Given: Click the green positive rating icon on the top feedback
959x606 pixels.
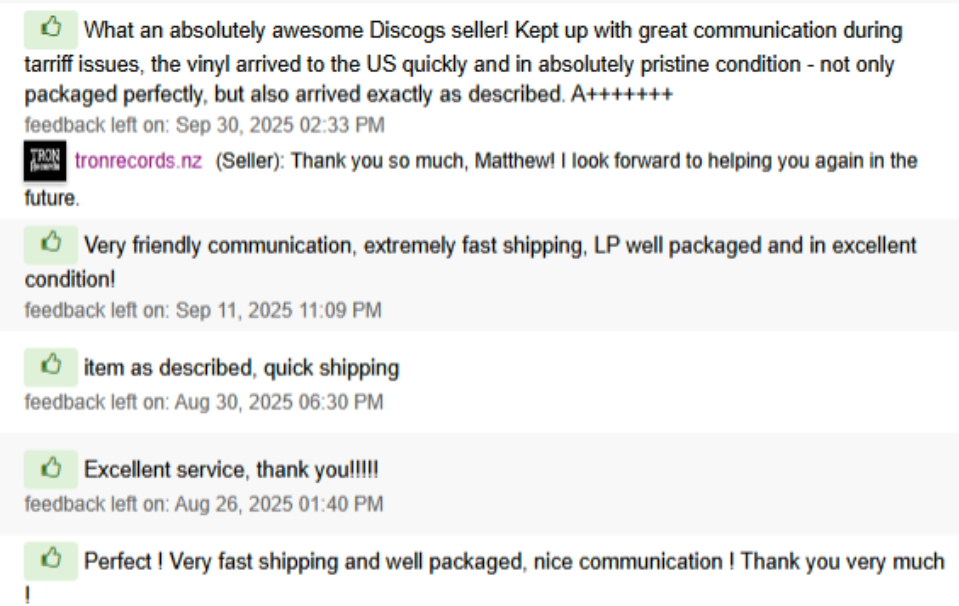Looking at the screenshot, I should pos(49,29).
